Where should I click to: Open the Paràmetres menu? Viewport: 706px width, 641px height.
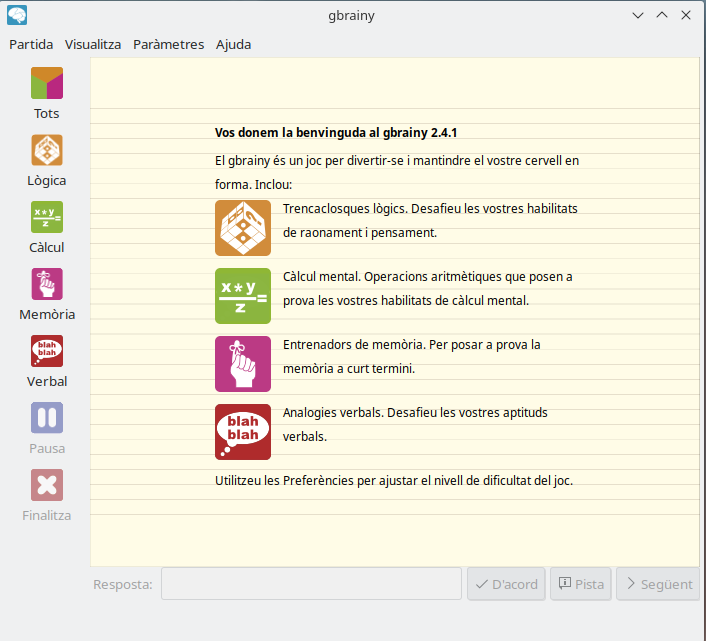coord(168,45)
